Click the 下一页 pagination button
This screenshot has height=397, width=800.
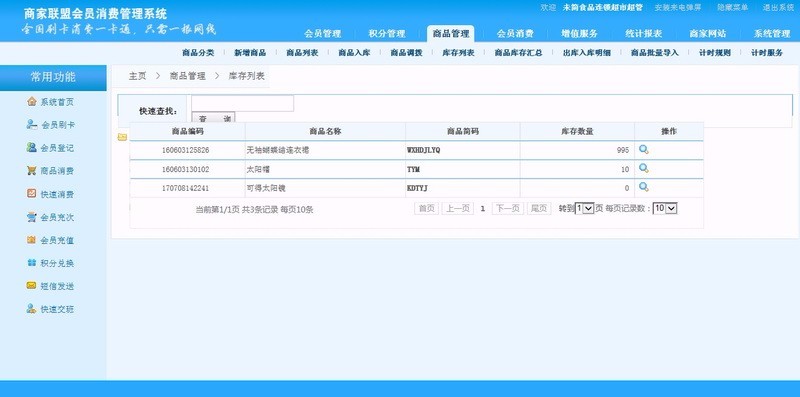point(508,208)
